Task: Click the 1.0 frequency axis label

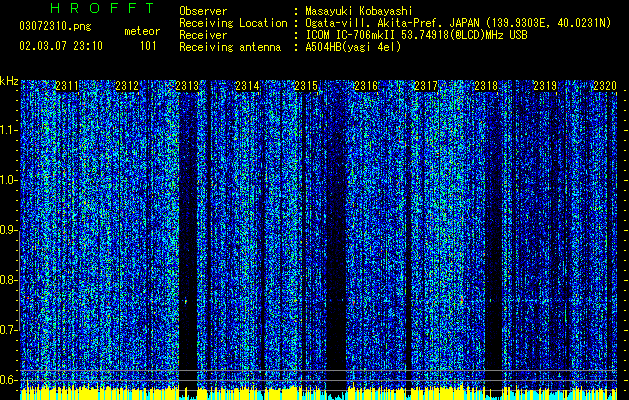Action: pos(8,180)
